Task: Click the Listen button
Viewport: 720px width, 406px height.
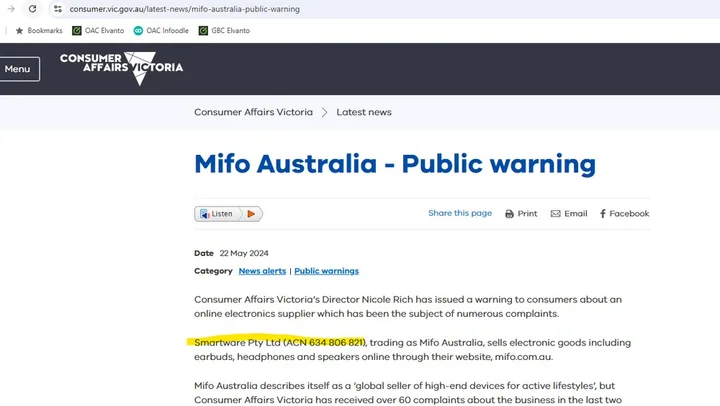Action: (x=221, y=214)
